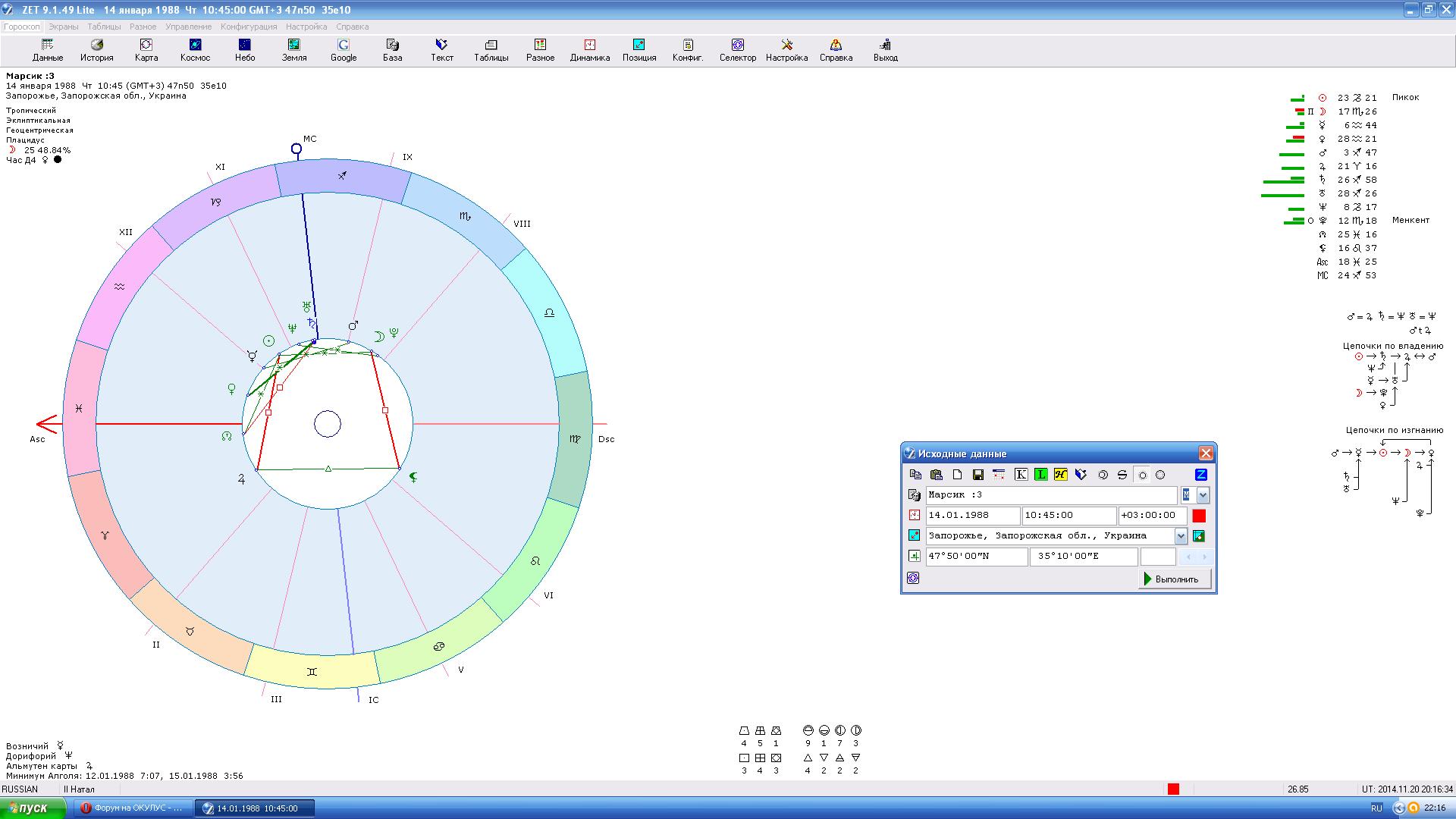Click the blue Z icon in dialog
This screenshot has width=1456, height=819.
tap(1200, 475)
